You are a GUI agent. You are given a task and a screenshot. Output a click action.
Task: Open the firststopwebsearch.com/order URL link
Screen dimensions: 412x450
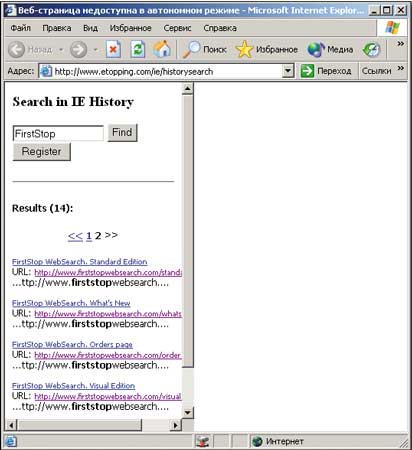pos(108,355)
